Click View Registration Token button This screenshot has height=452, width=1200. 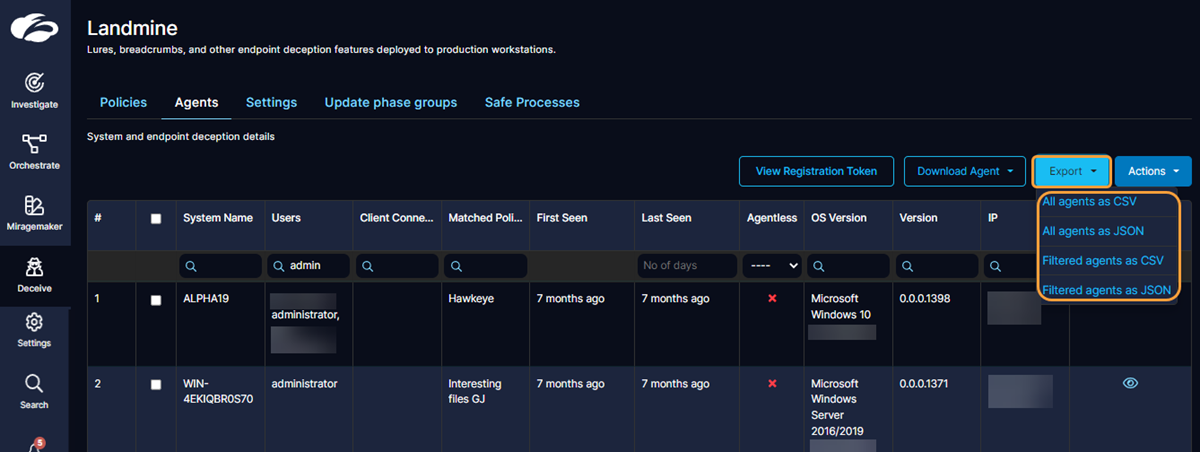pos(816,171)
